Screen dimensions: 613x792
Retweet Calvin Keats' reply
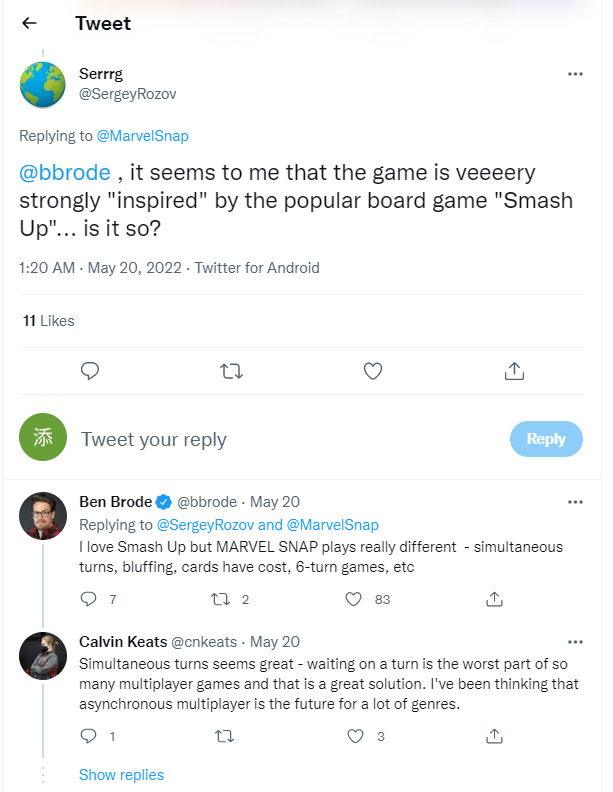point(224,736)
